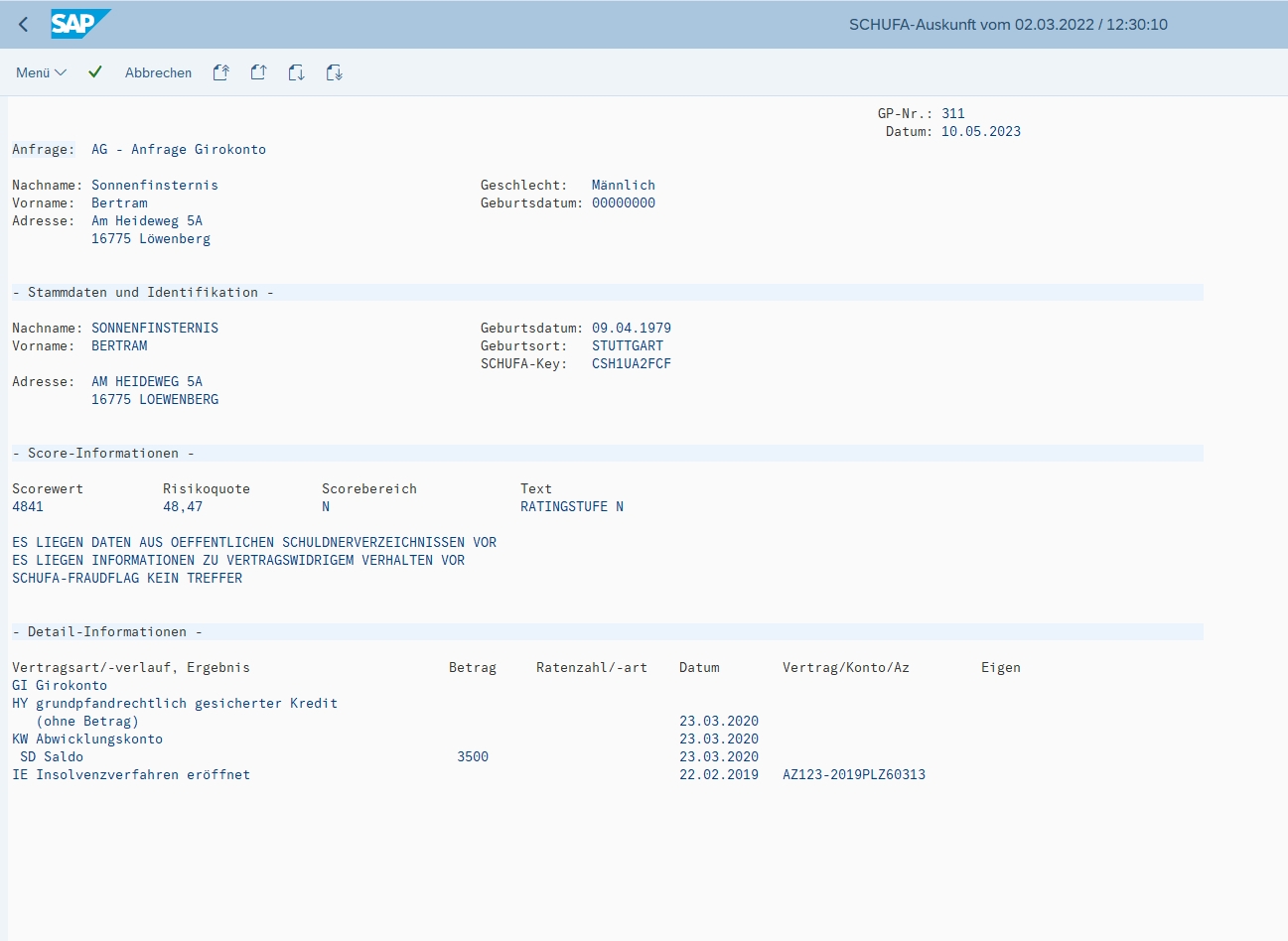Select the address line 'Am Heideweg 5A'
This screenshot has width=1288, height=941.
(x=147, y=220)
